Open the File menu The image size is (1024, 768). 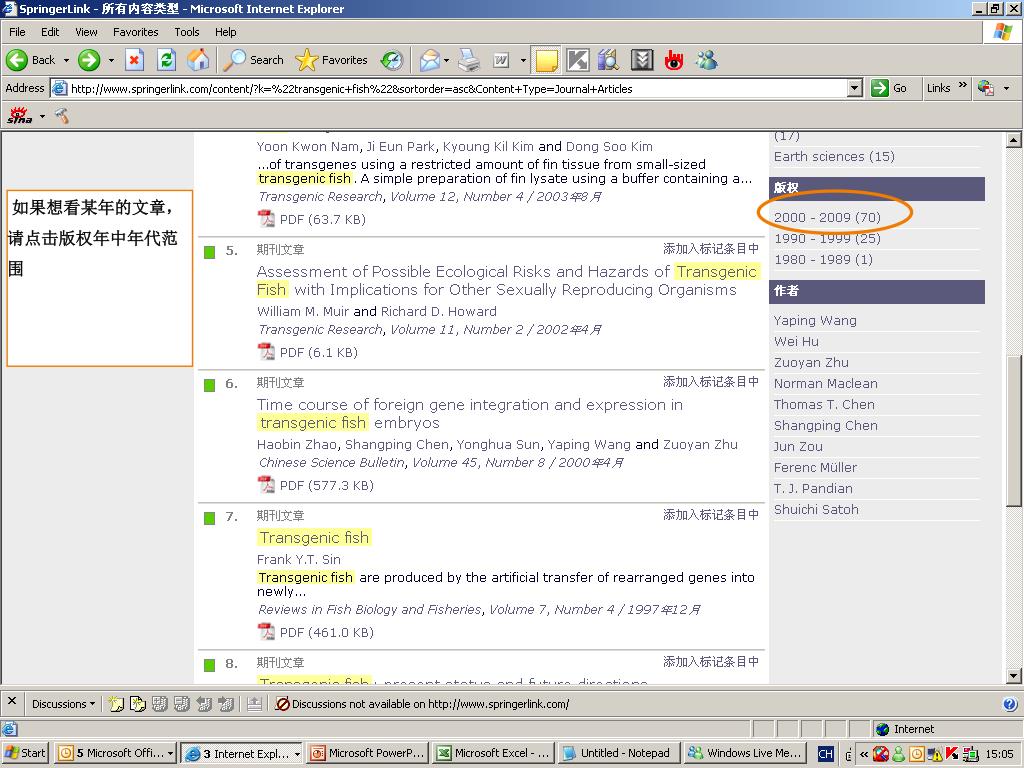pyautogui.click(x=17, y=32)
